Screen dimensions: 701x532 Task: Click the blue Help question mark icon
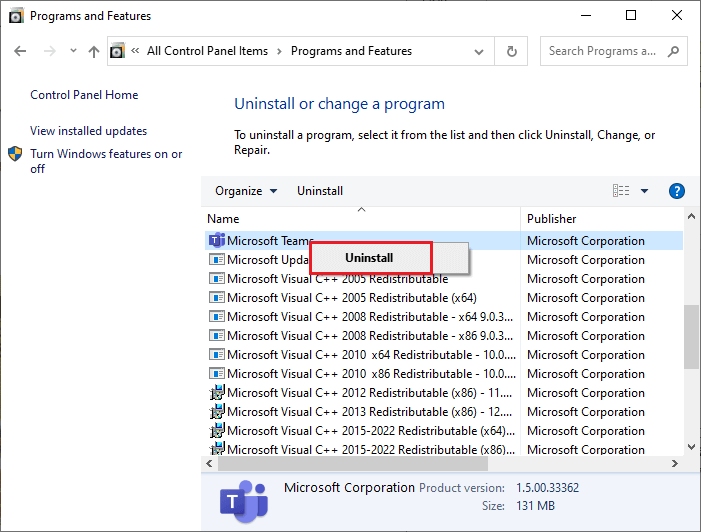pyautogui.click(x=676, y=191)
